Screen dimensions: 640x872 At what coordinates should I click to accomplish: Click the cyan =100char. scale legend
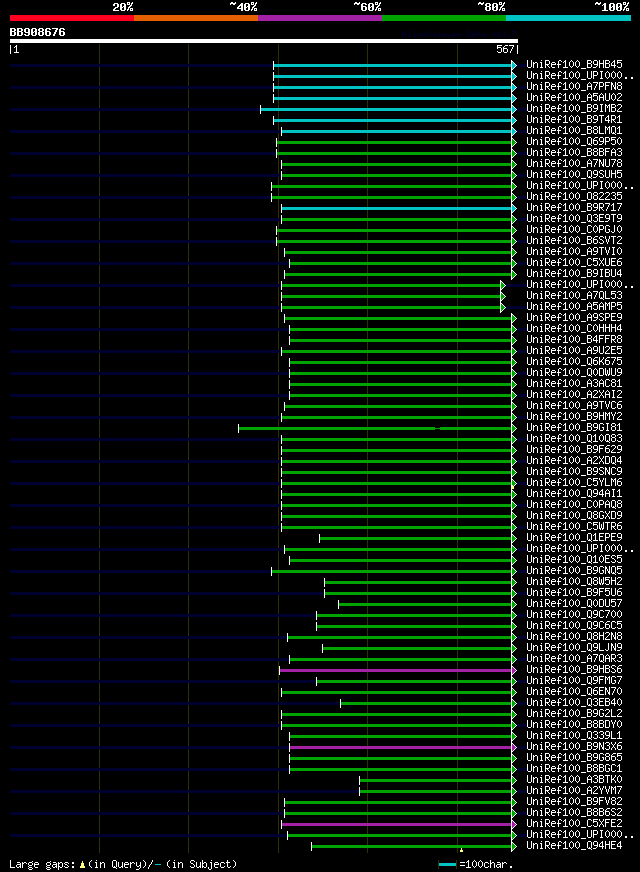tap(476, 865)
